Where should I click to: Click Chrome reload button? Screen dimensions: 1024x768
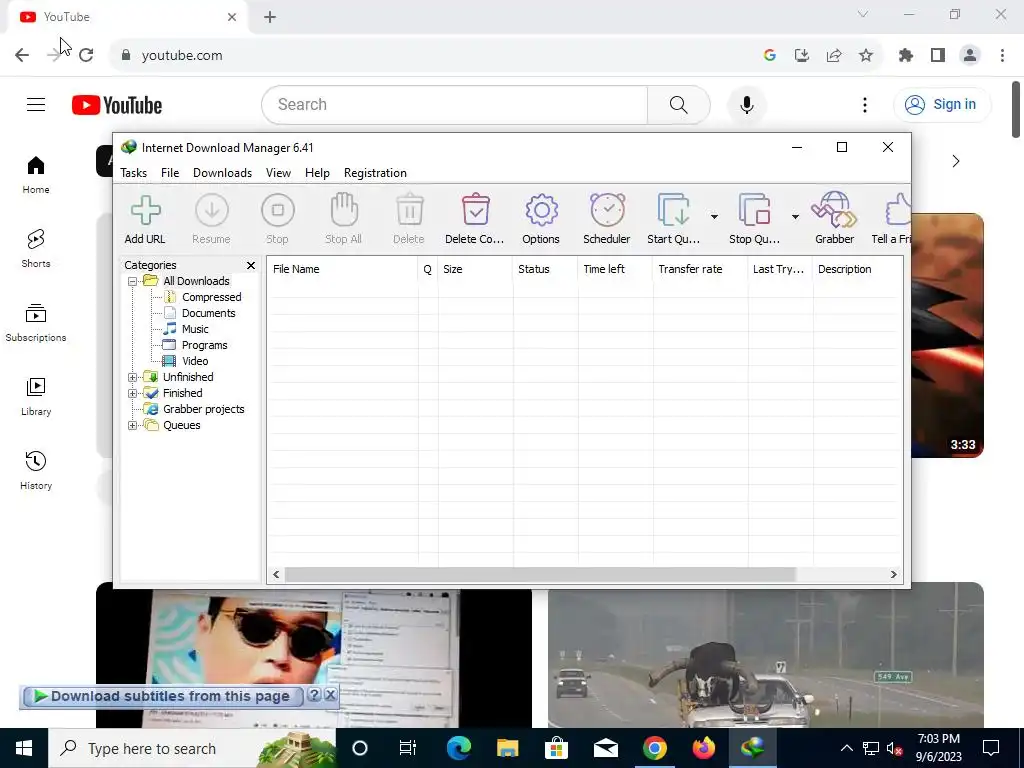click(86, 56)
